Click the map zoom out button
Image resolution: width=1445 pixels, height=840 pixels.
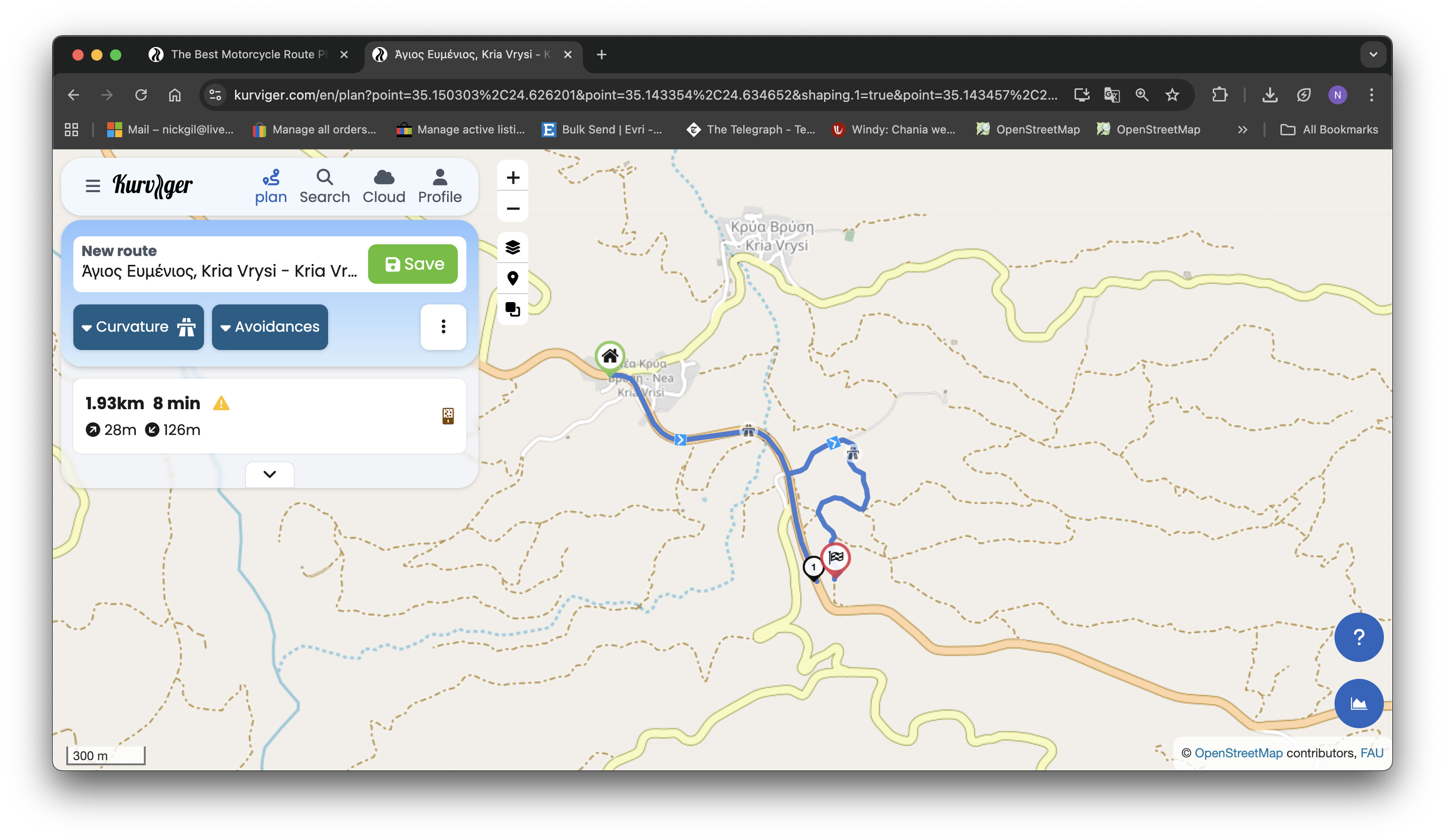click(x=512, y=209)
